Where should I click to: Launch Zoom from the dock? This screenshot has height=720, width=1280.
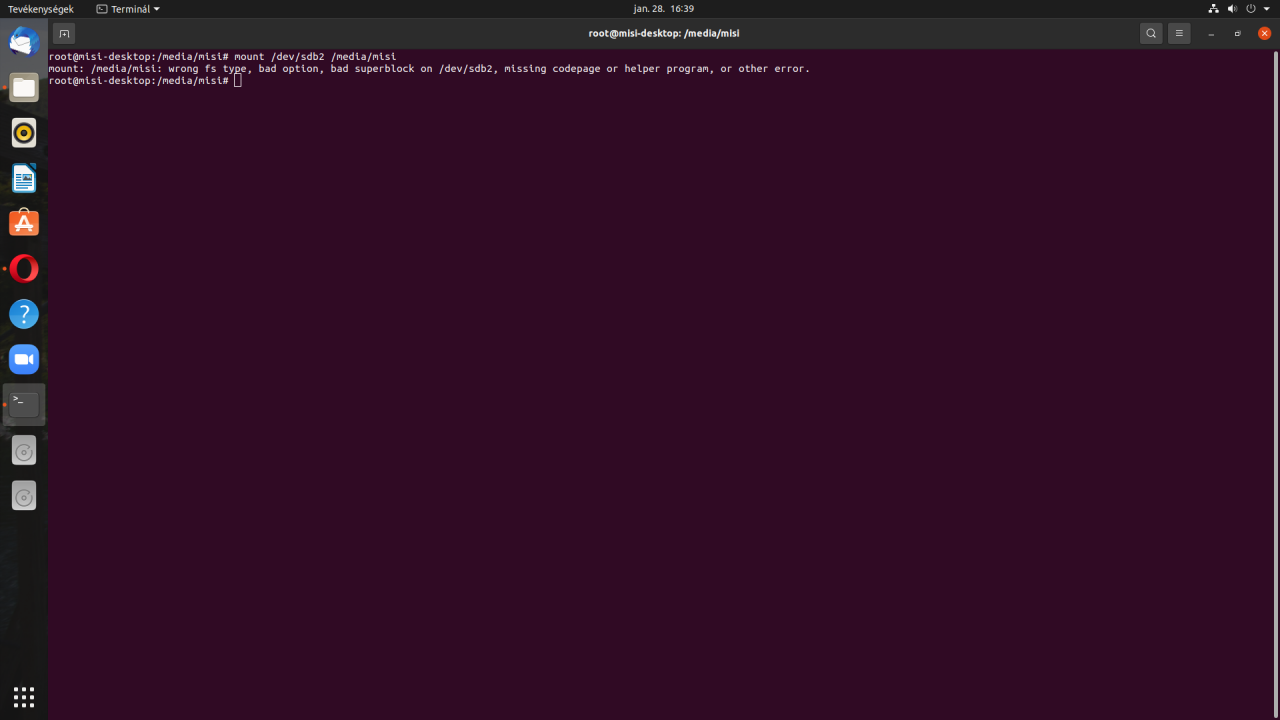(x=24, y=359)
